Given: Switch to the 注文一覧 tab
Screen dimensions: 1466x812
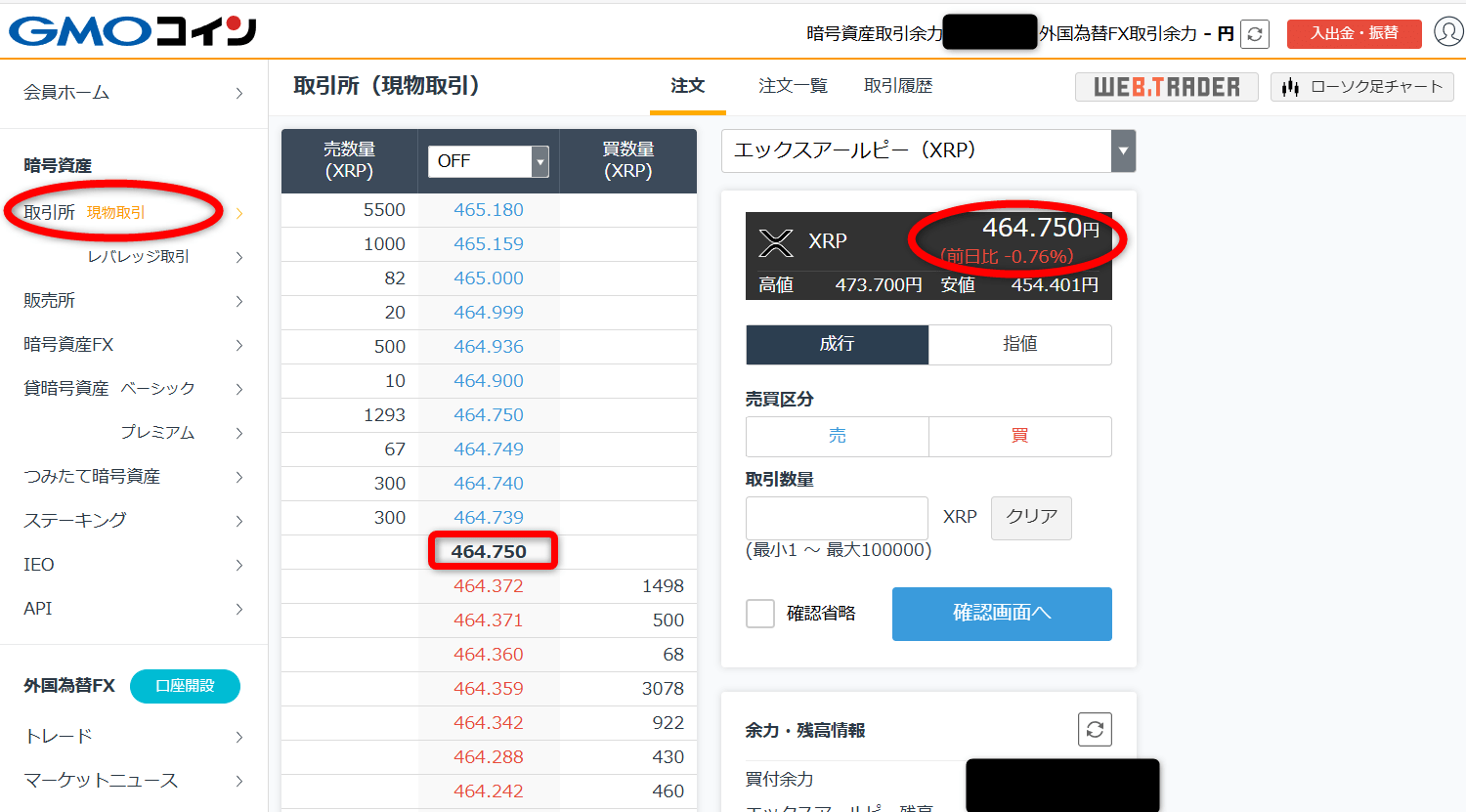Looking at the screenshot, I should 793,86.
